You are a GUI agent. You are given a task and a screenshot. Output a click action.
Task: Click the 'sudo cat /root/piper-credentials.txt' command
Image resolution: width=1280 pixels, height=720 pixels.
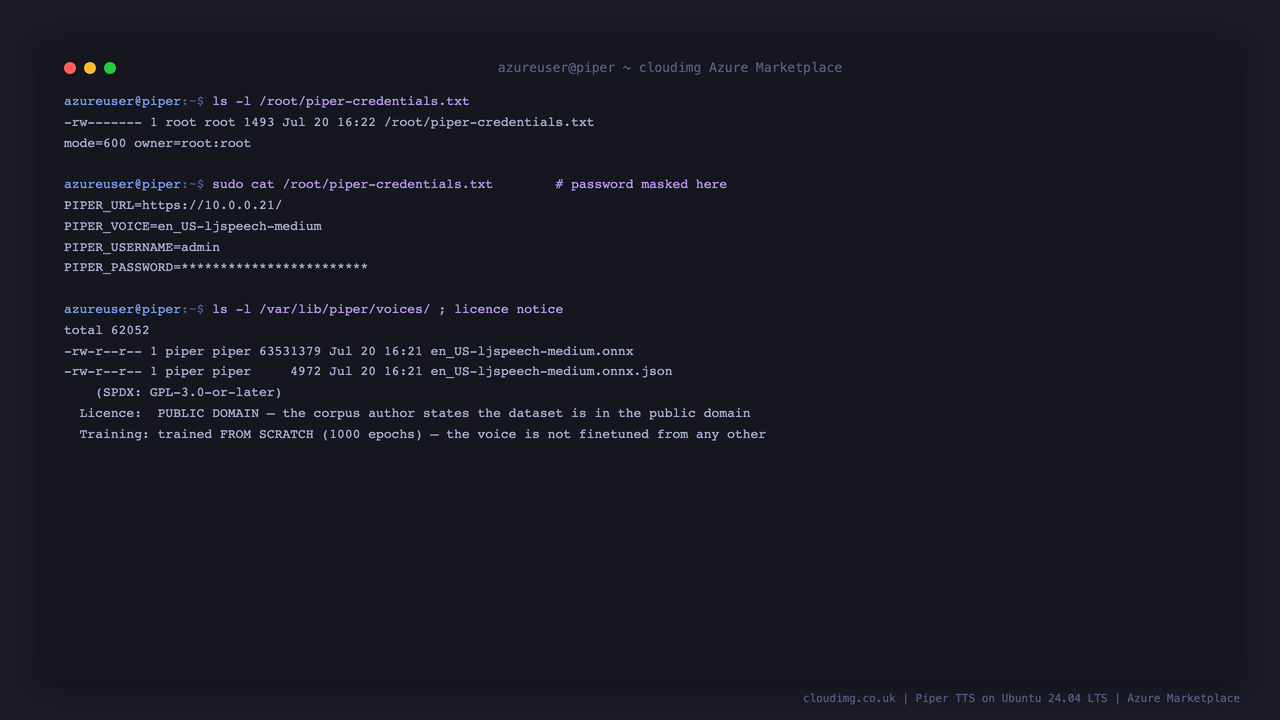click(x=352, y=184)
